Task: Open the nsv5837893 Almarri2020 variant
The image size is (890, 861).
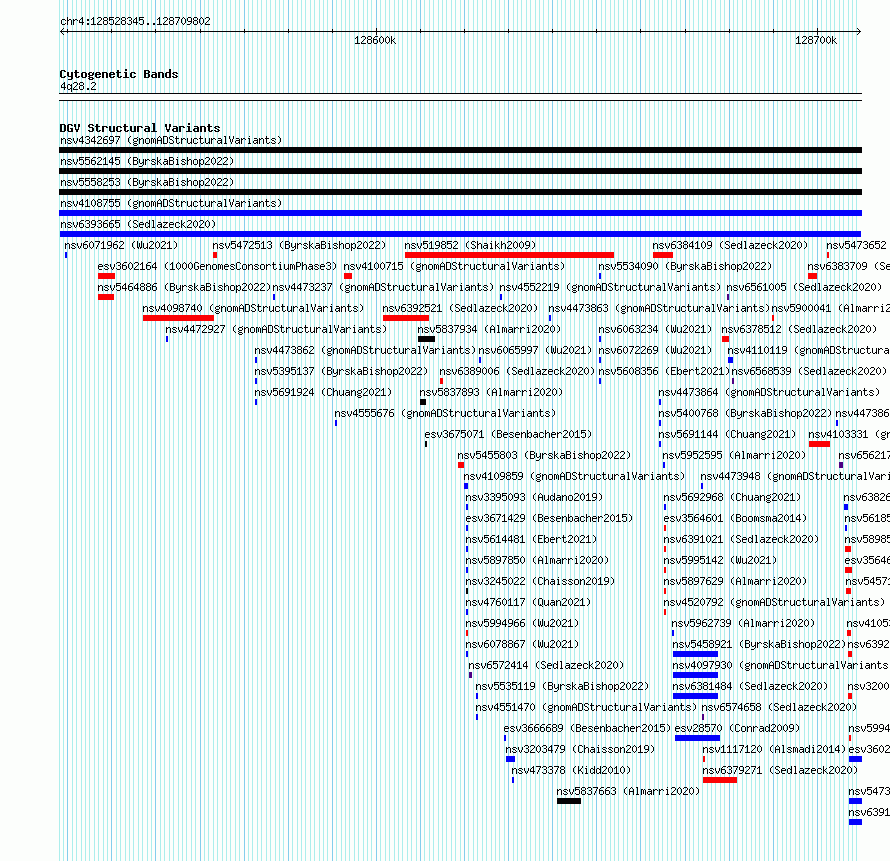Action: pyautogui.click(x=491, y=392)
